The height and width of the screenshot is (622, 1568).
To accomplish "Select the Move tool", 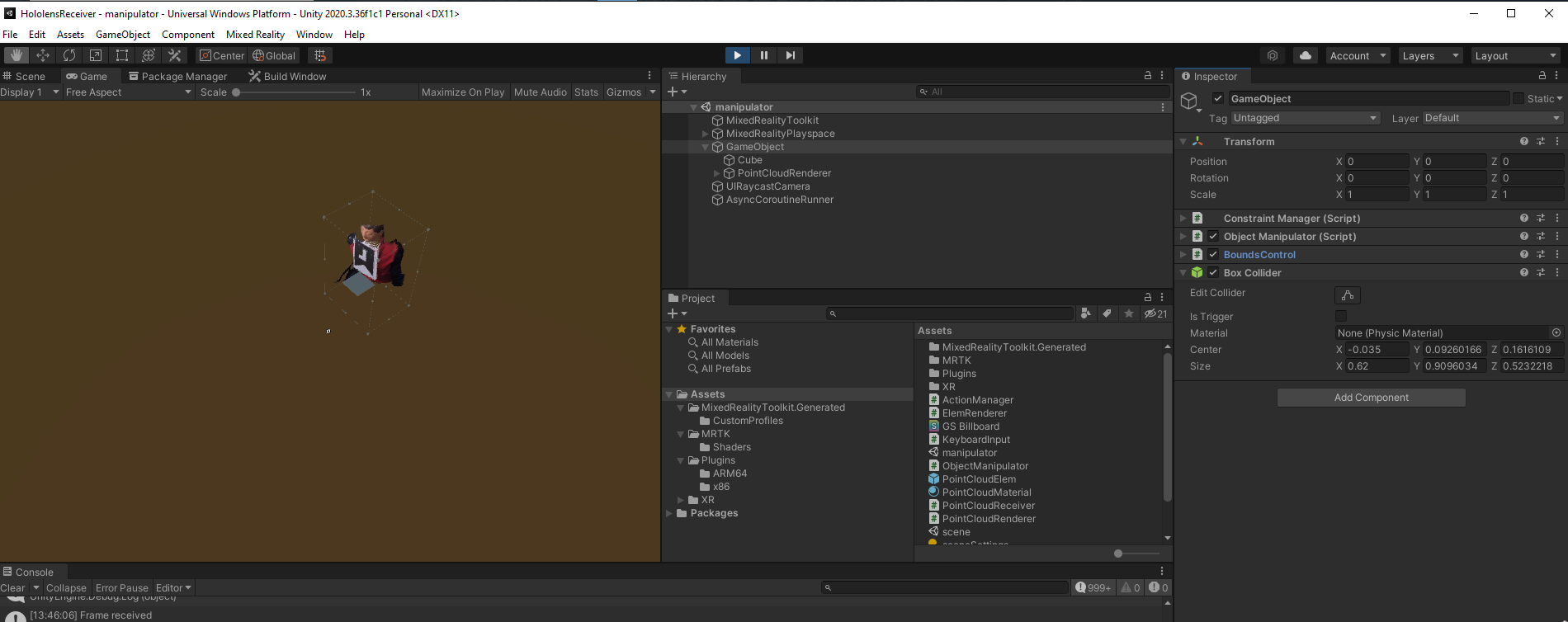I will pos(43,55).
